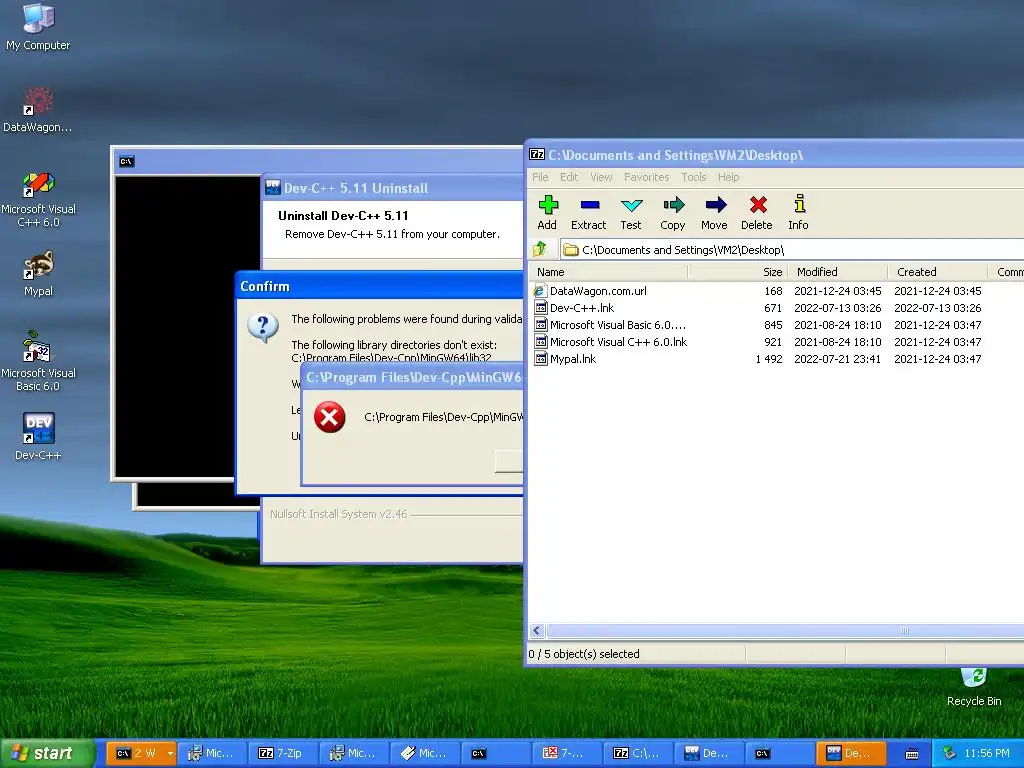Click the 7-Zip window title bar icon
1024x768 pixels.
(537, 155)
